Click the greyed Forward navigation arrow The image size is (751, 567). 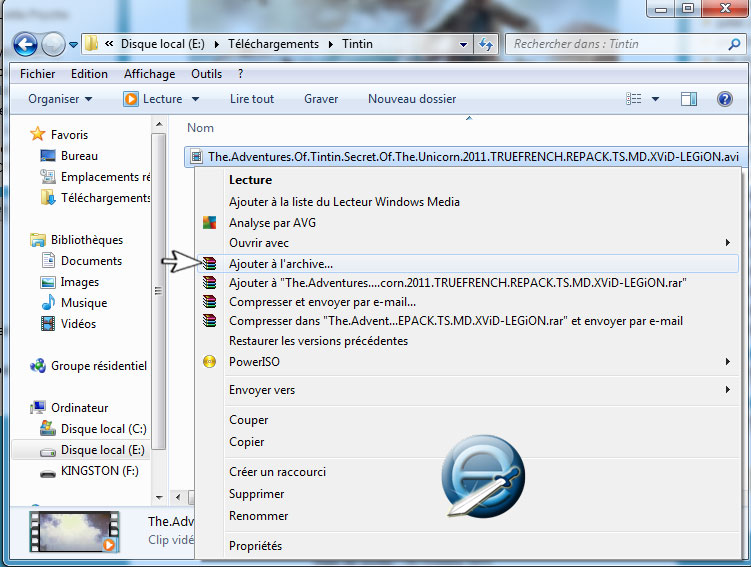point(53,45)
